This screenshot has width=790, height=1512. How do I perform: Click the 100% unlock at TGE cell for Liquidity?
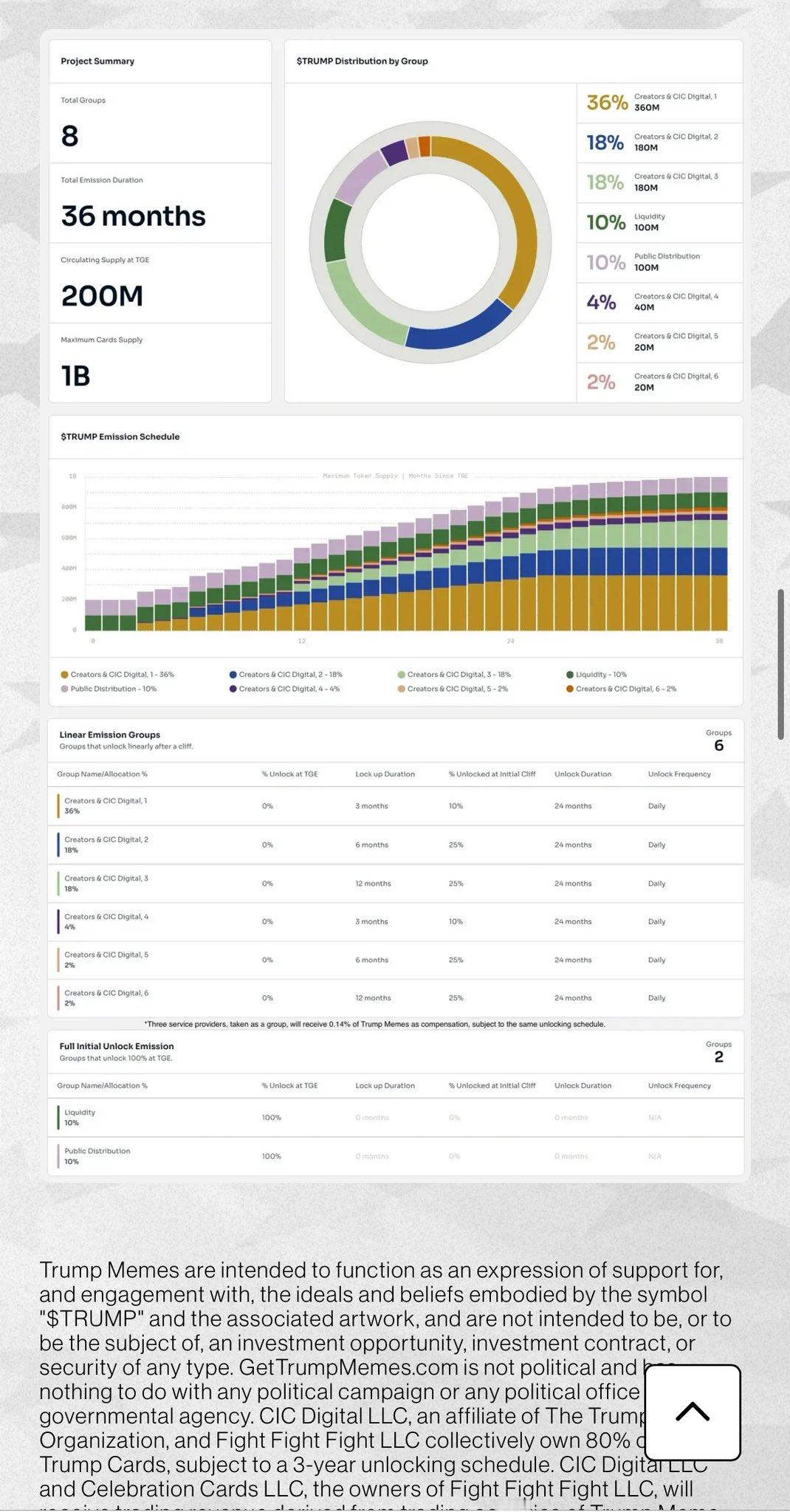(271, 1118)
